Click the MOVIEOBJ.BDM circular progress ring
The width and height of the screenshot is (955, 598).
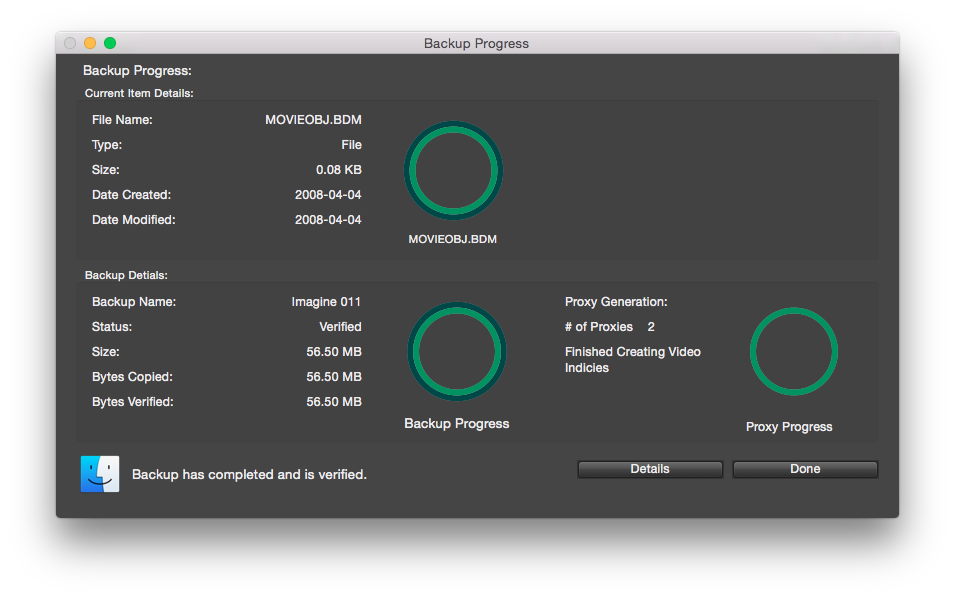point(453,171)
